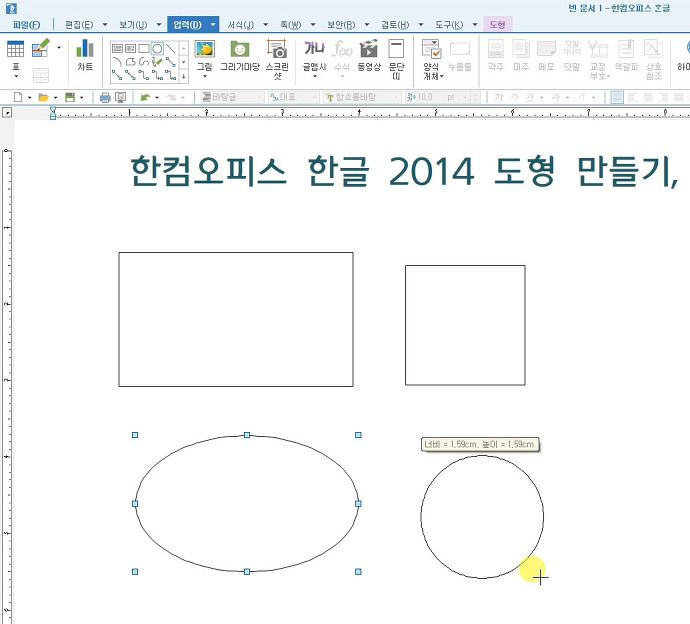This screenshot has height=624, width=690.
Task: Click the new document icon
Action: [18, 97]
